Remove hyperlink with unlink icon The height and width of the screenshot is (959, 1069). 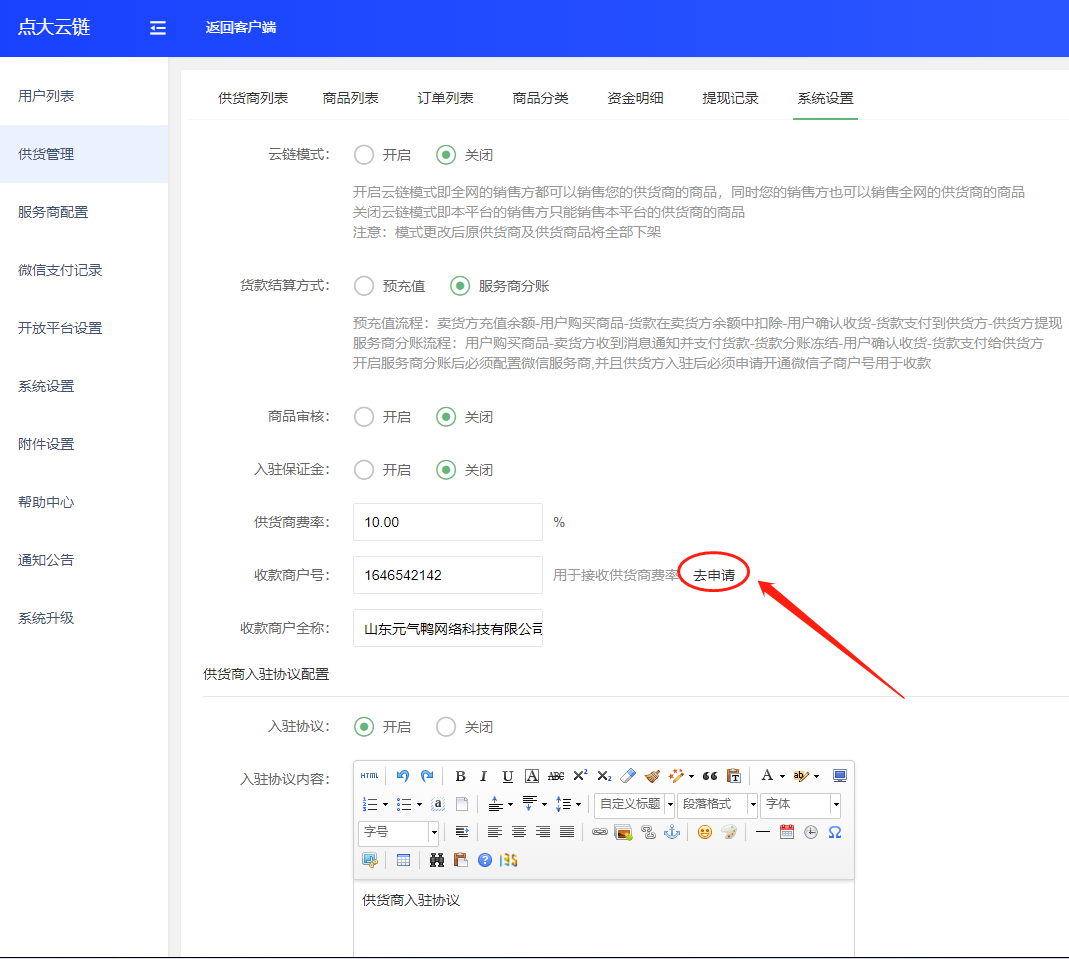[x=648, y=832]
